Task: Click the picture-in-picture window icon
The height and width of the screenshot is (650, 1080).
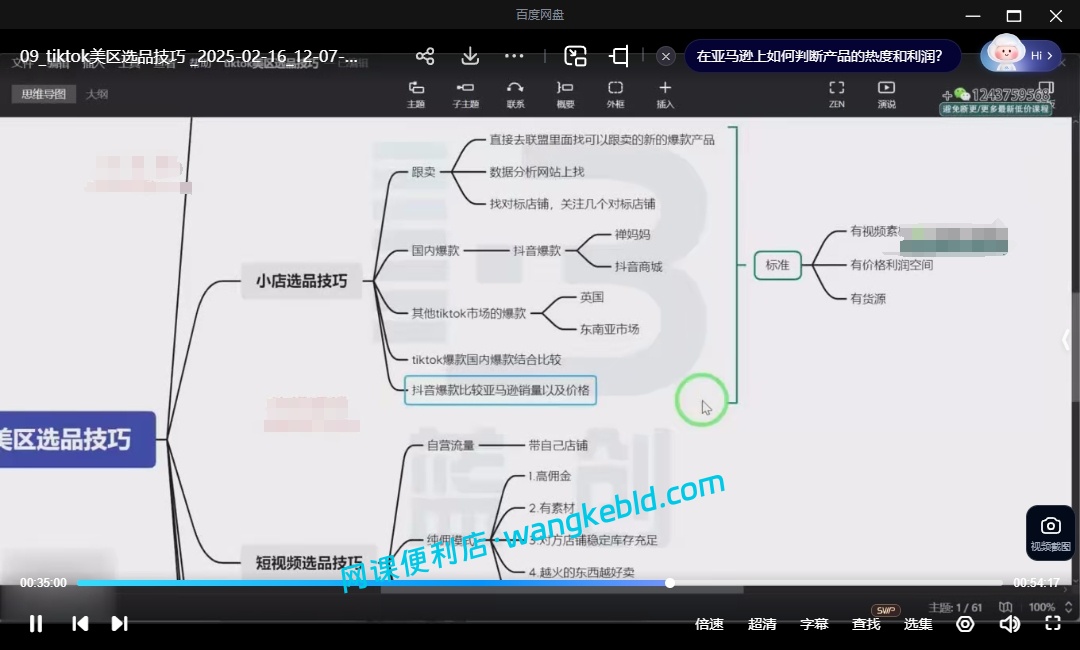Action: [575, 56]
